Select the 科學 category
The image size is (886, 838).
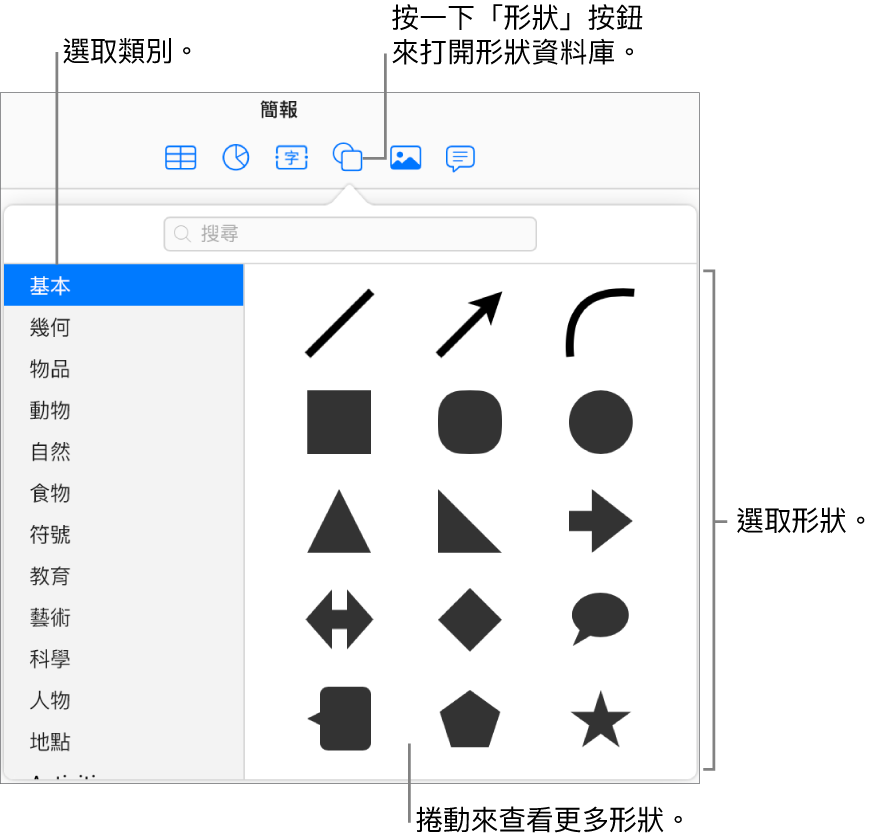coord(124,659)
